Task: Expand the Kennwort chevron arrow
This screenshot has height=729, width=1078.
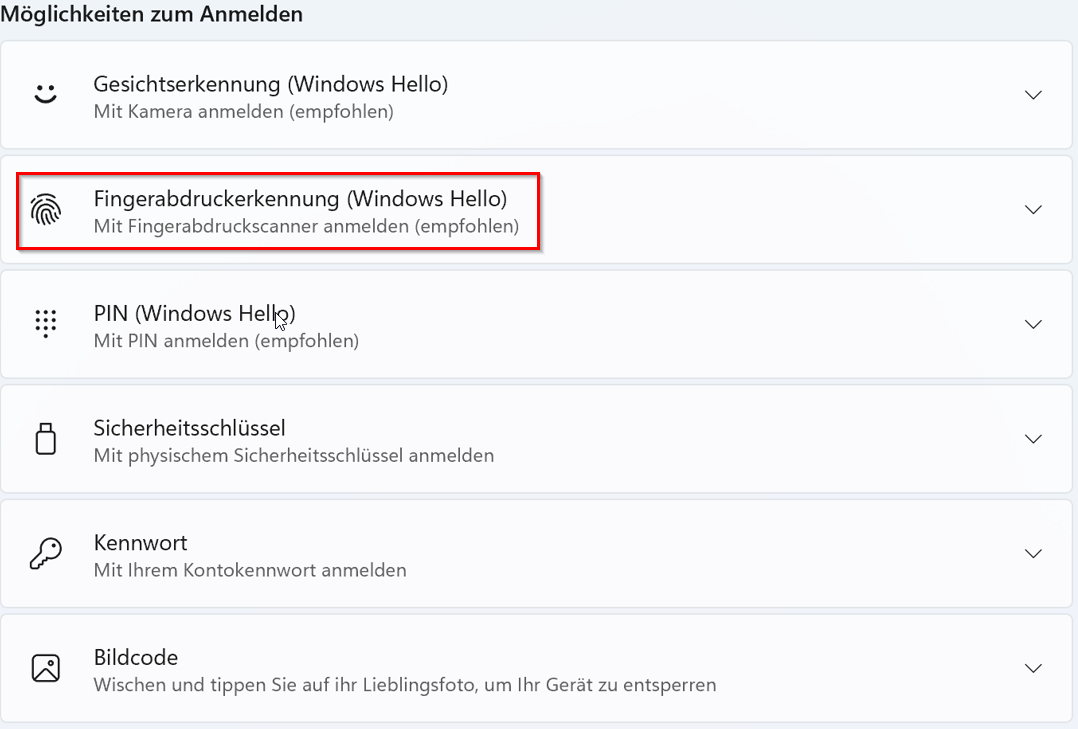Action: pos(1033,553)
